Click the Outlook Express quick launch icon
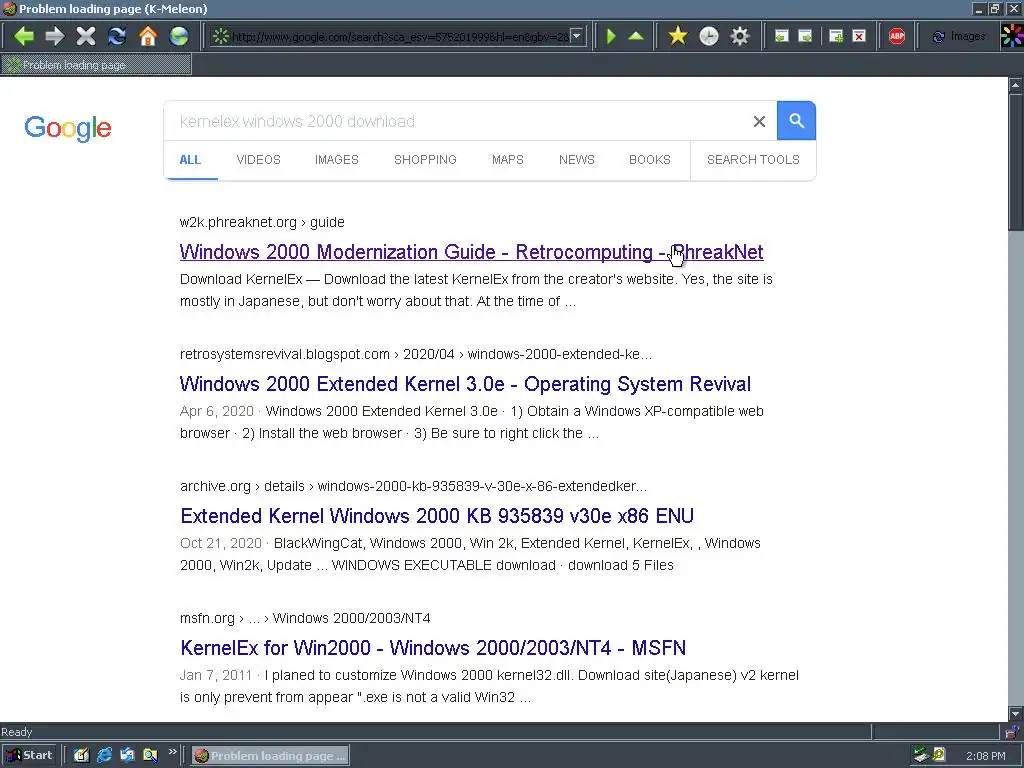 tap(127, 756)
